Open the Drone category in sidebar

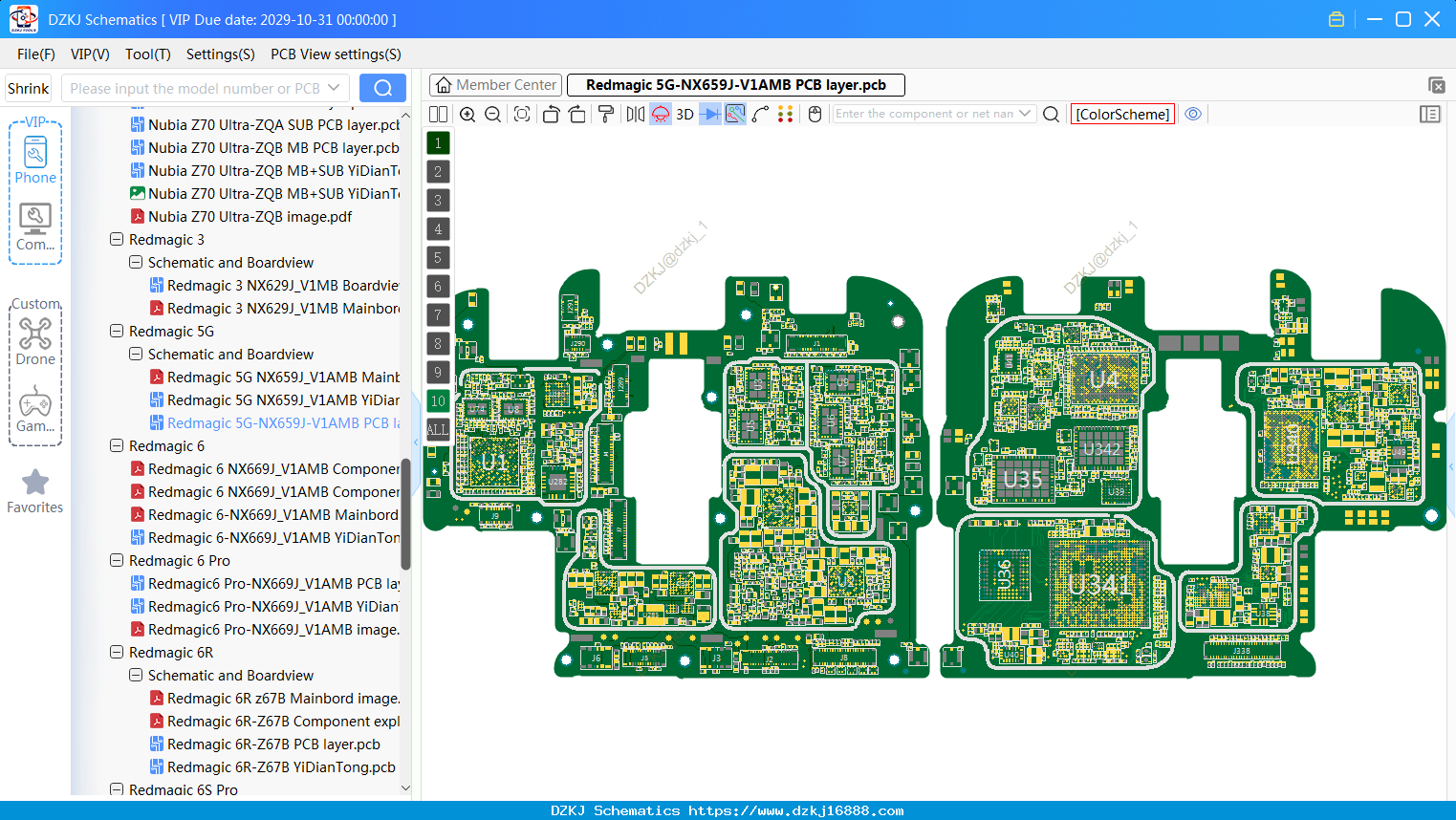pyautogui.click(x=35, y=340)
